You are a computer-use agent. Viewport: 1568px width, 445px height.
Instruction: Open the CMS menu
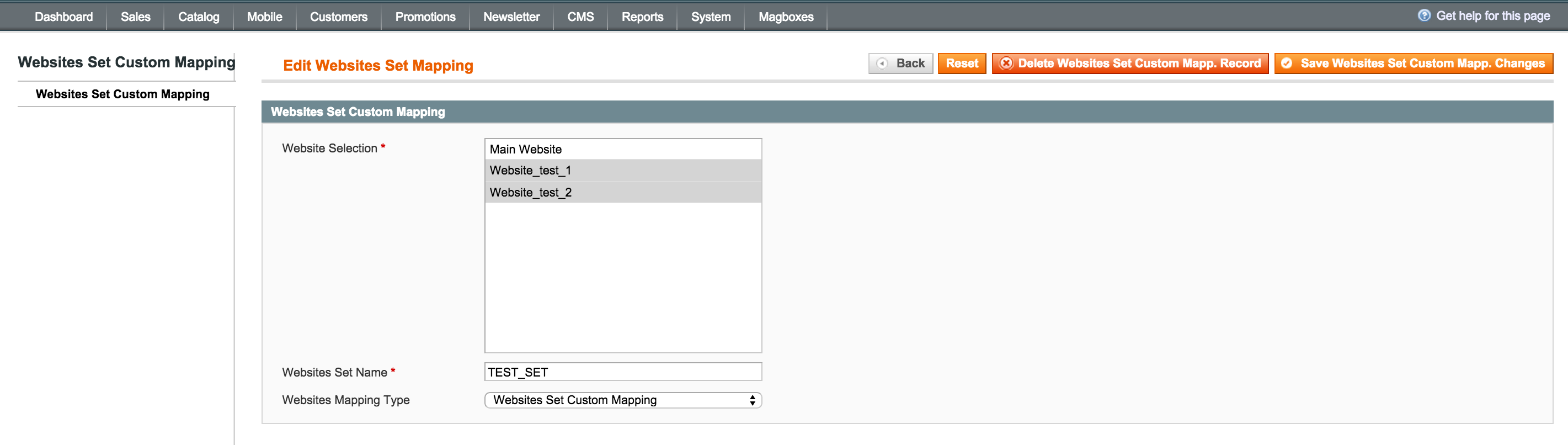(580, 17)
